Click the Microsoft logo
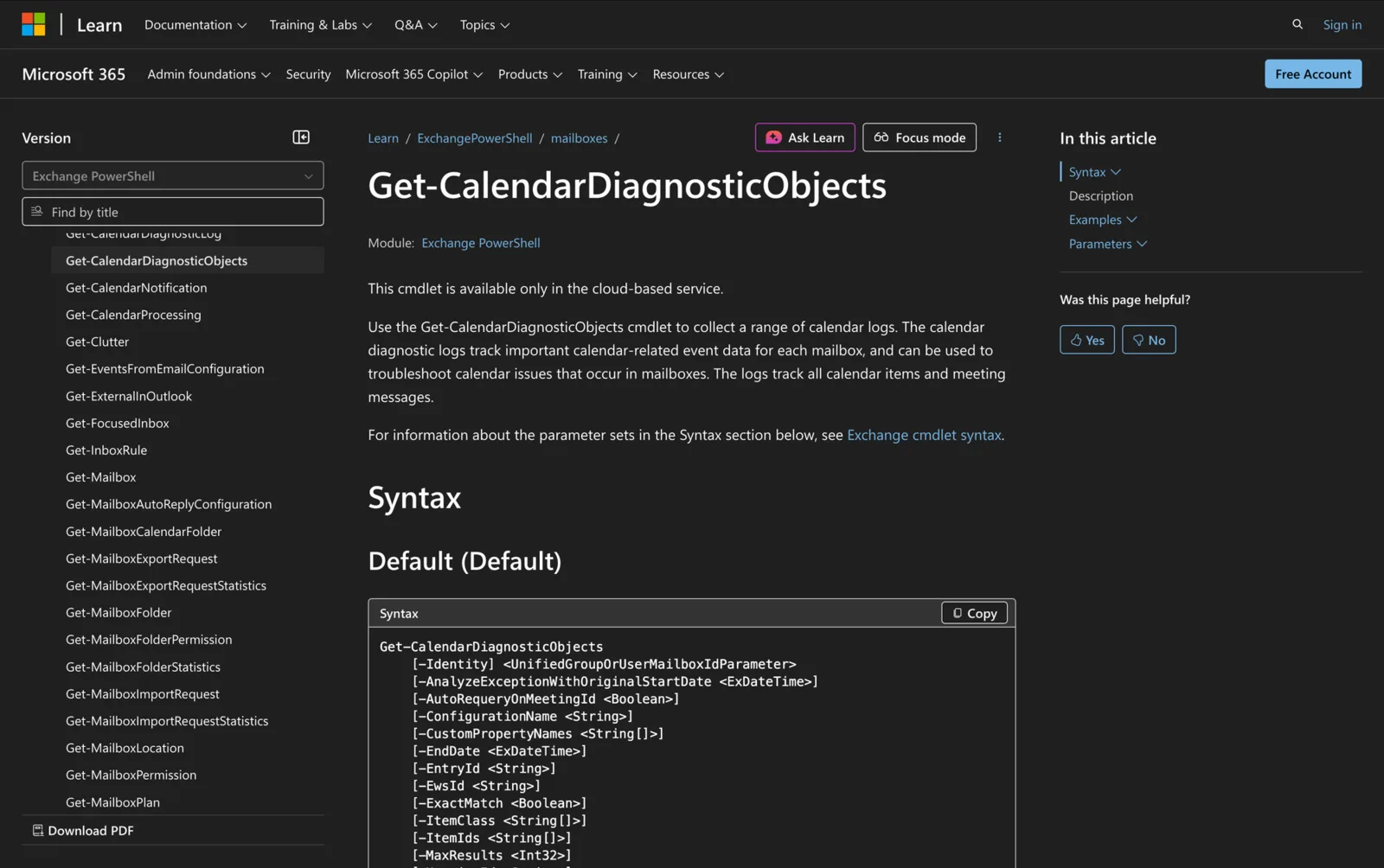The image size is (1384, 868). [x=34, y=24]
